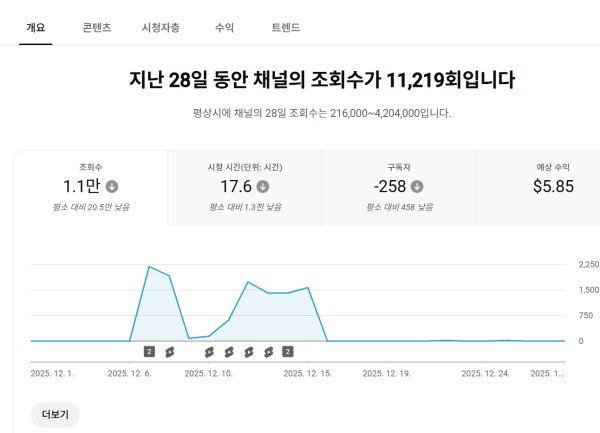Click the third of four consecutive Shorts markers
This screenshot has width=600, height=433.
point(248,351)
